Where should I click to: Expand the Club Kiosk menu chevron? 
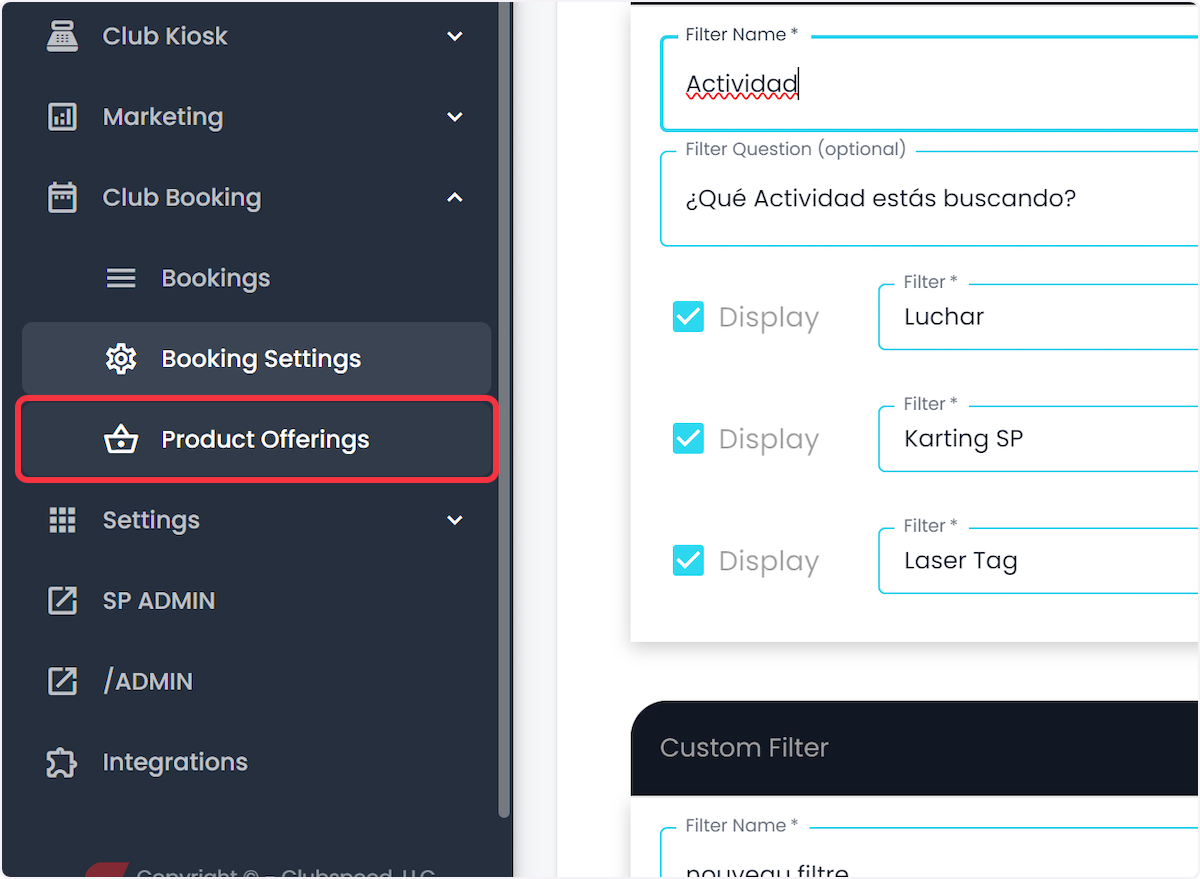[455, 36]
